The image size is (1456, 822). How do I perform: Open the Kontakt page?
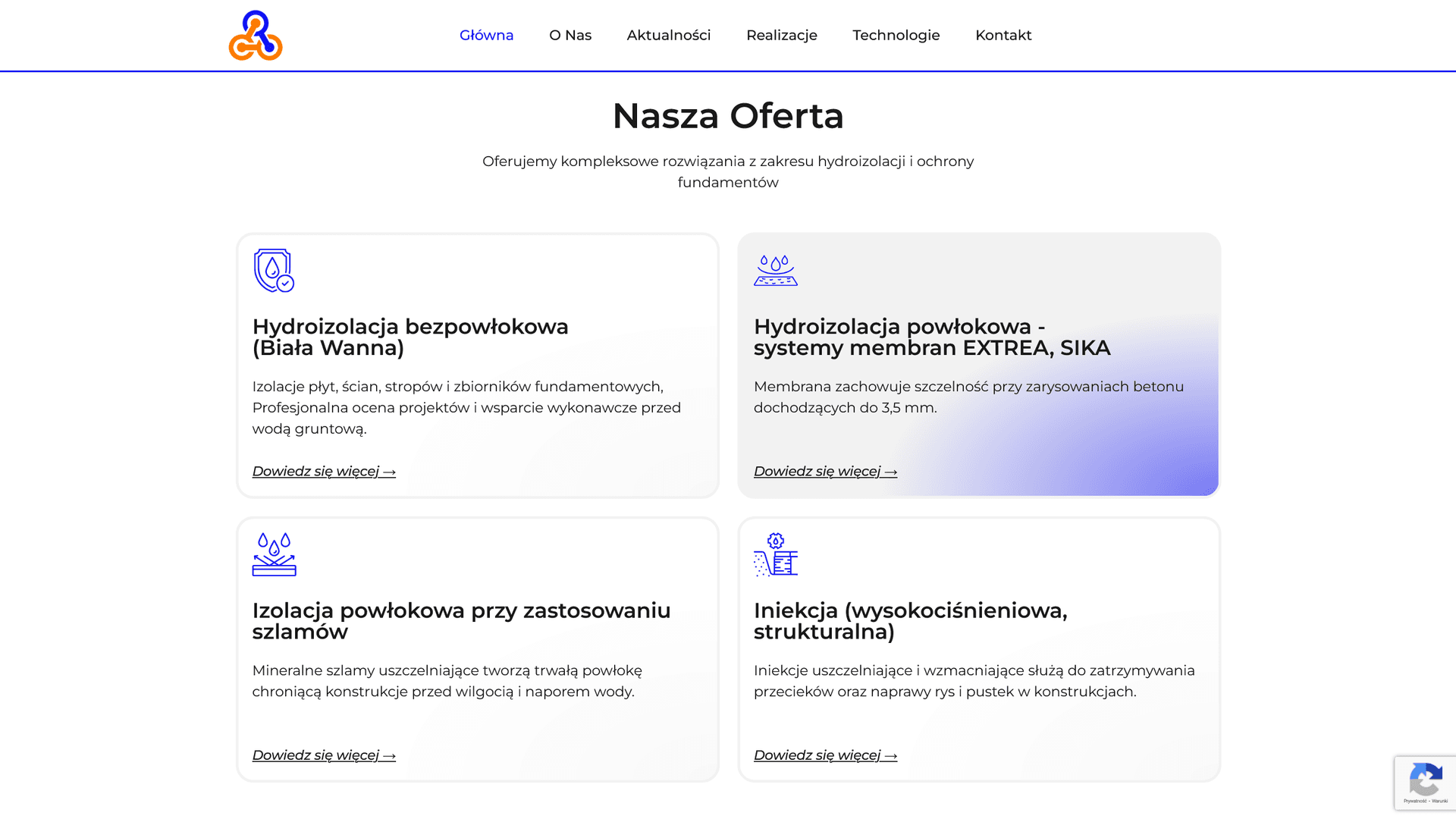1003,36
